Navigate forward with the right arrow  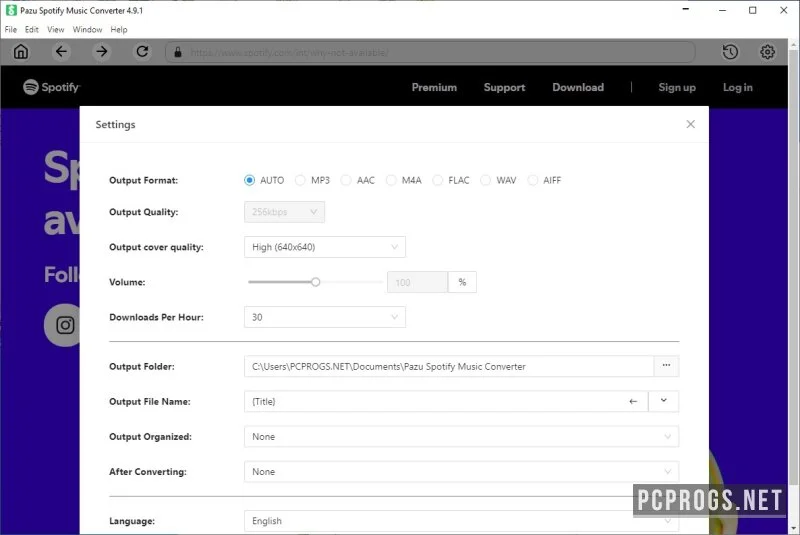[102, 52]
